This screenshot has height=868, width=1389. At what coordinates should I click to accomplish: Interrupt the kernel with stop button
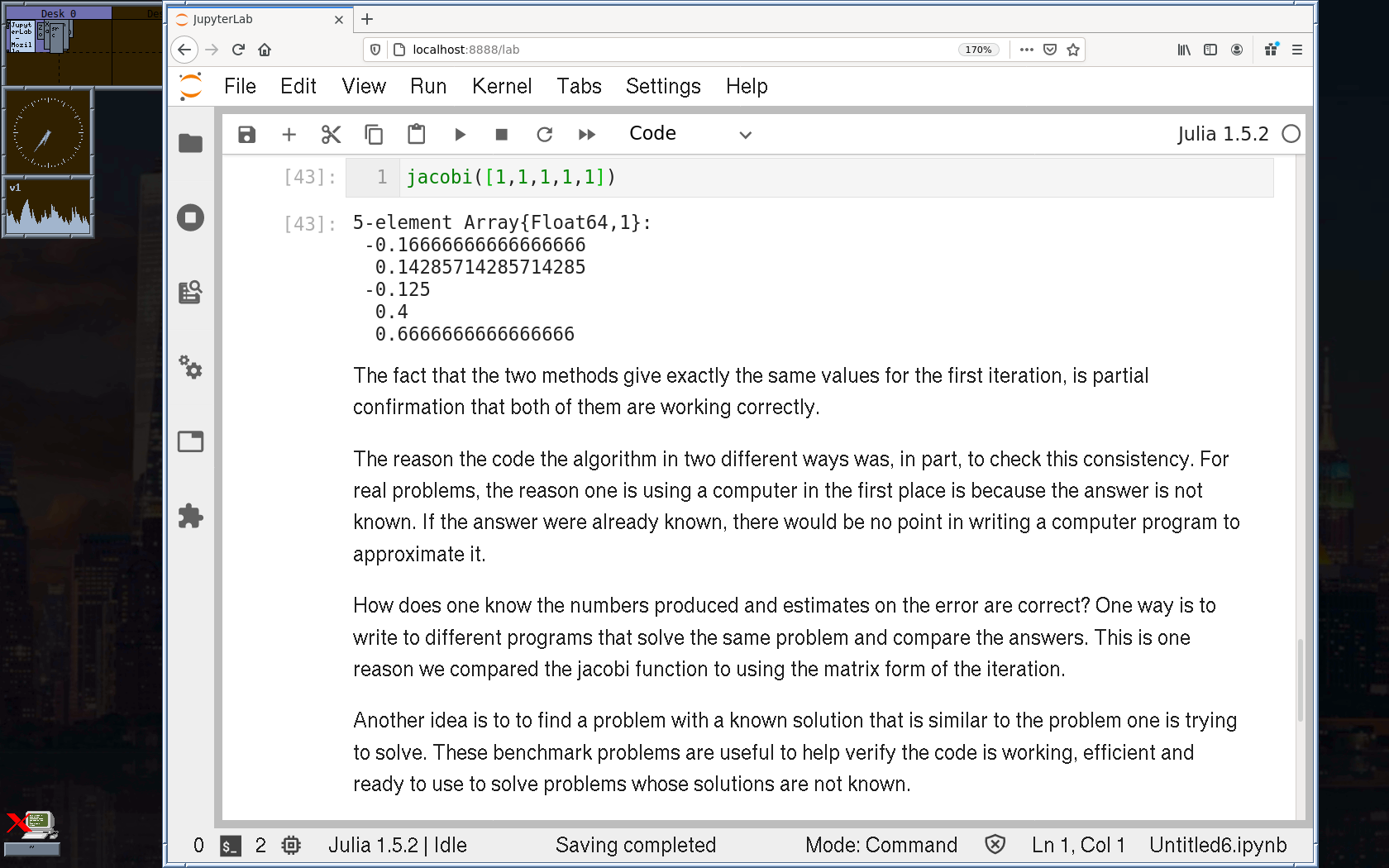(501, 135)
